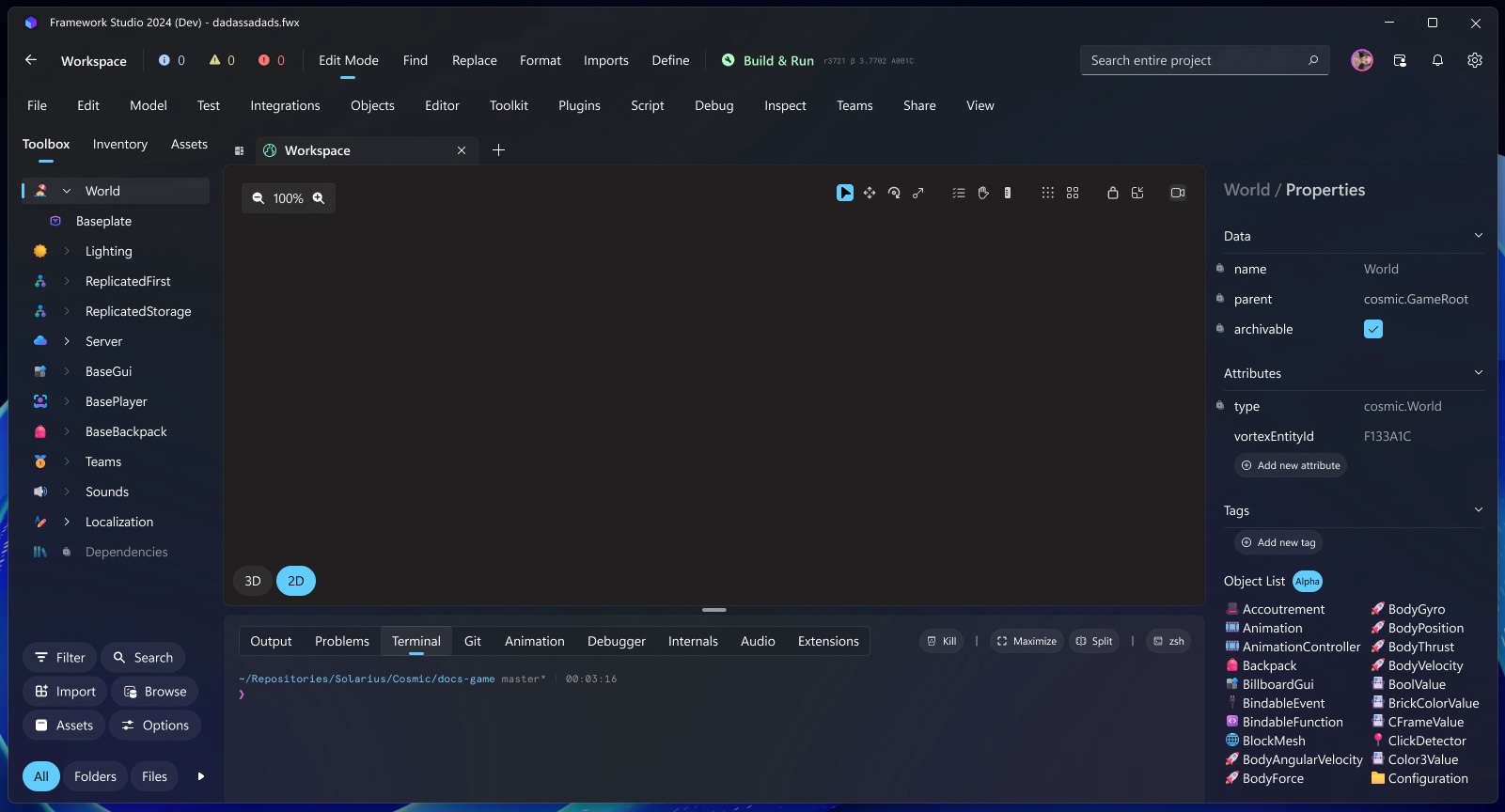Click the panel resize handle above terminal
This screenshot has height=812, width=1505.
tap(714, 610)
